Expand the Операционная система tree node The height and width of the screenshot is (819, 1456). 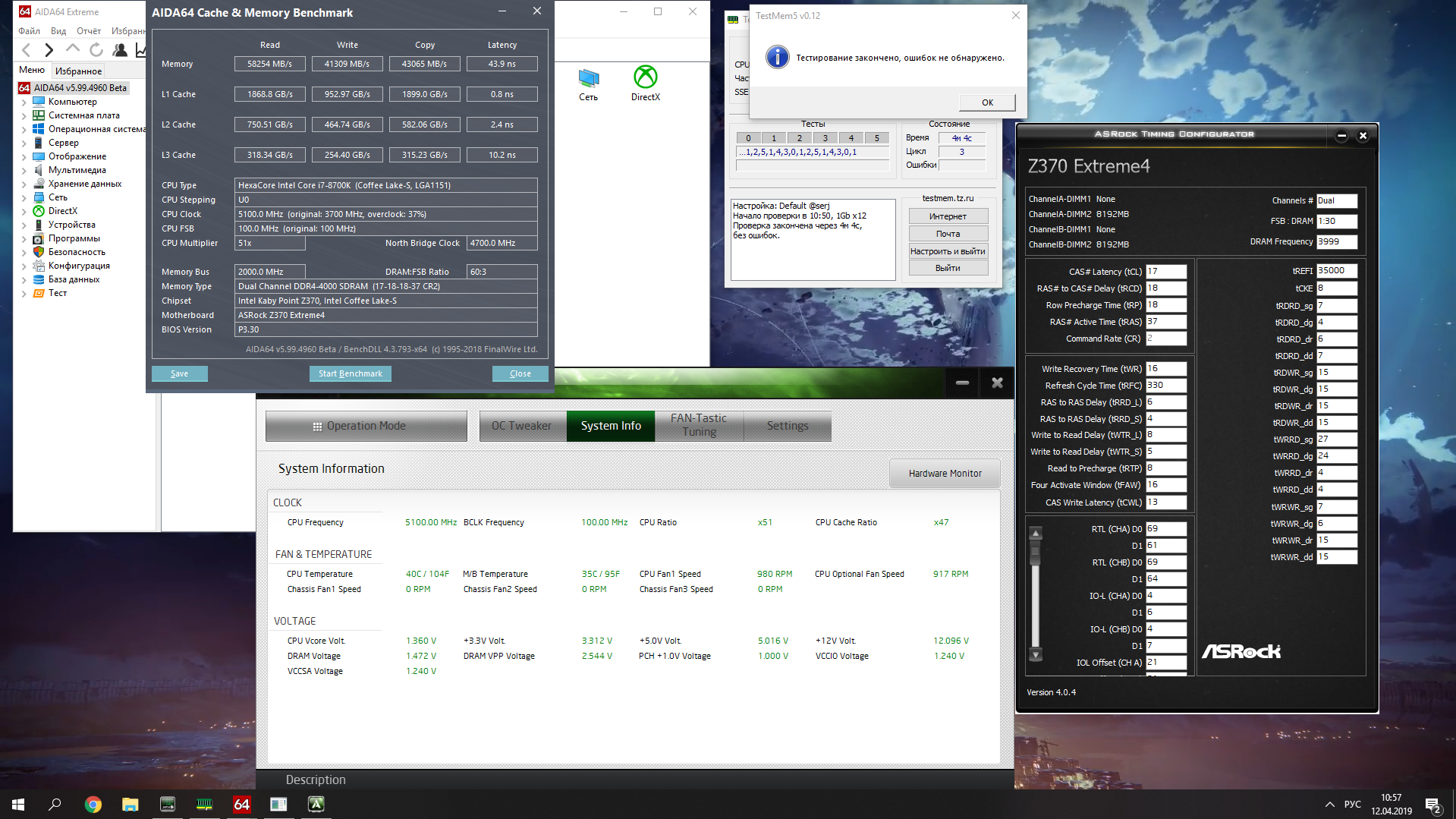[x=24, y=130]
